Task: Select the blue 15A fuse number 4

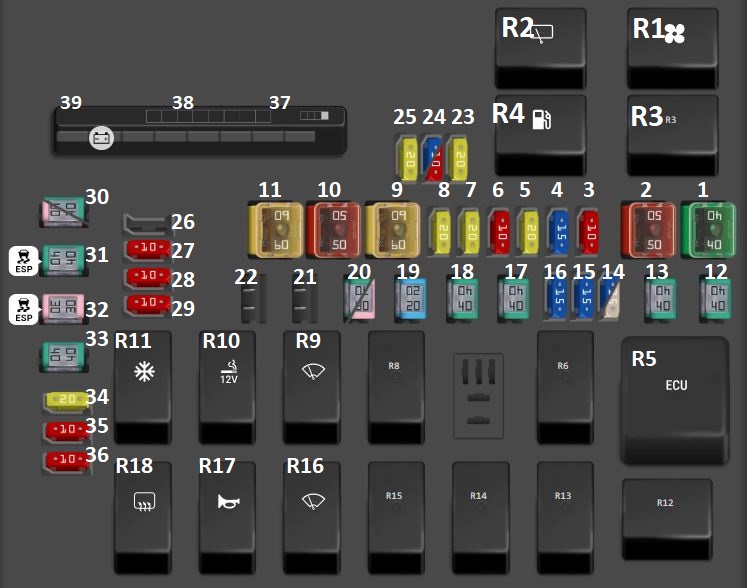Action: [x=558, y=232]
